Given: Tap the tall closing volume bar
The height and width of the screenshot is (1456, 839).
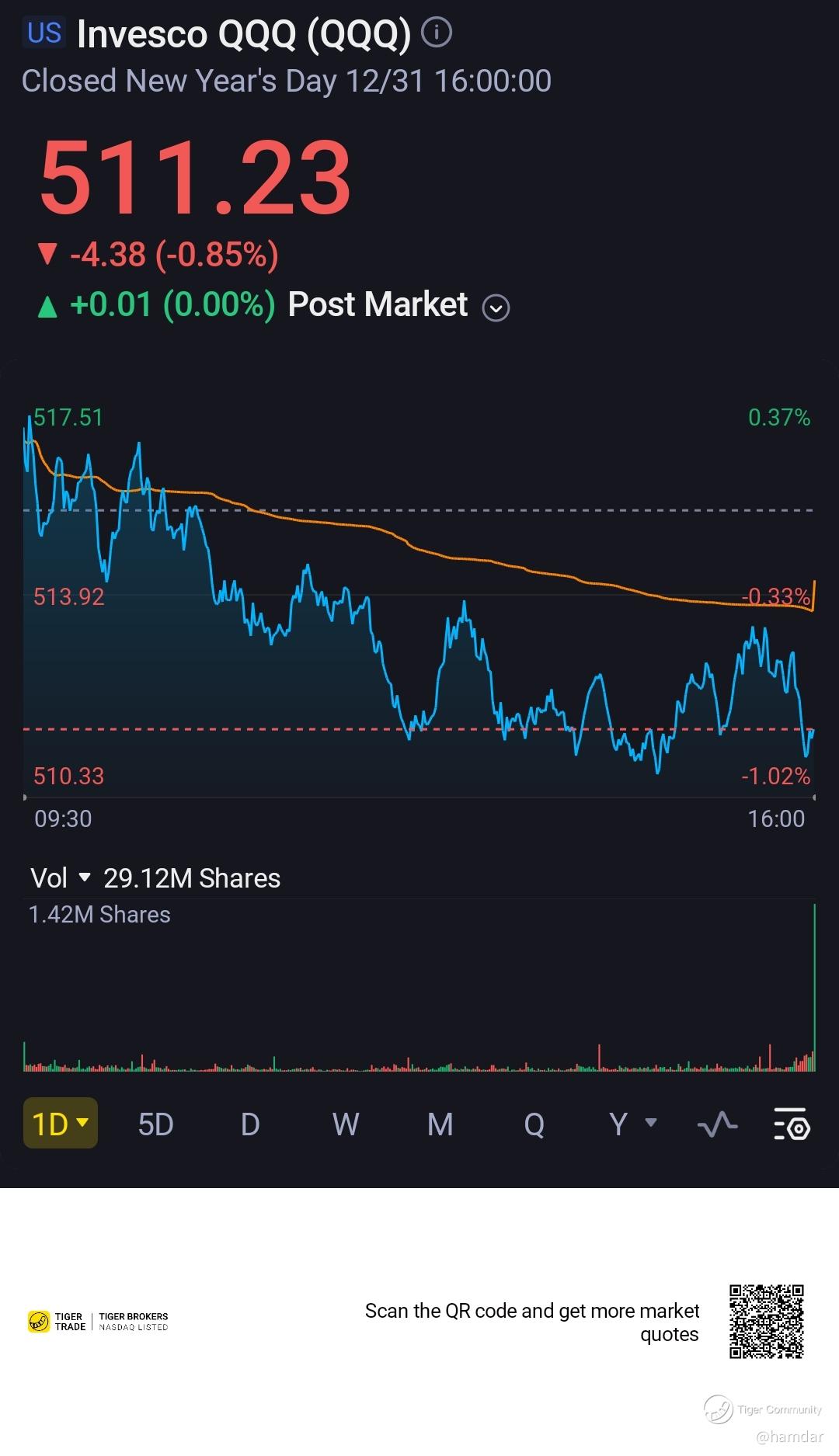Looking at the screenshot, I should coord(814,987).
